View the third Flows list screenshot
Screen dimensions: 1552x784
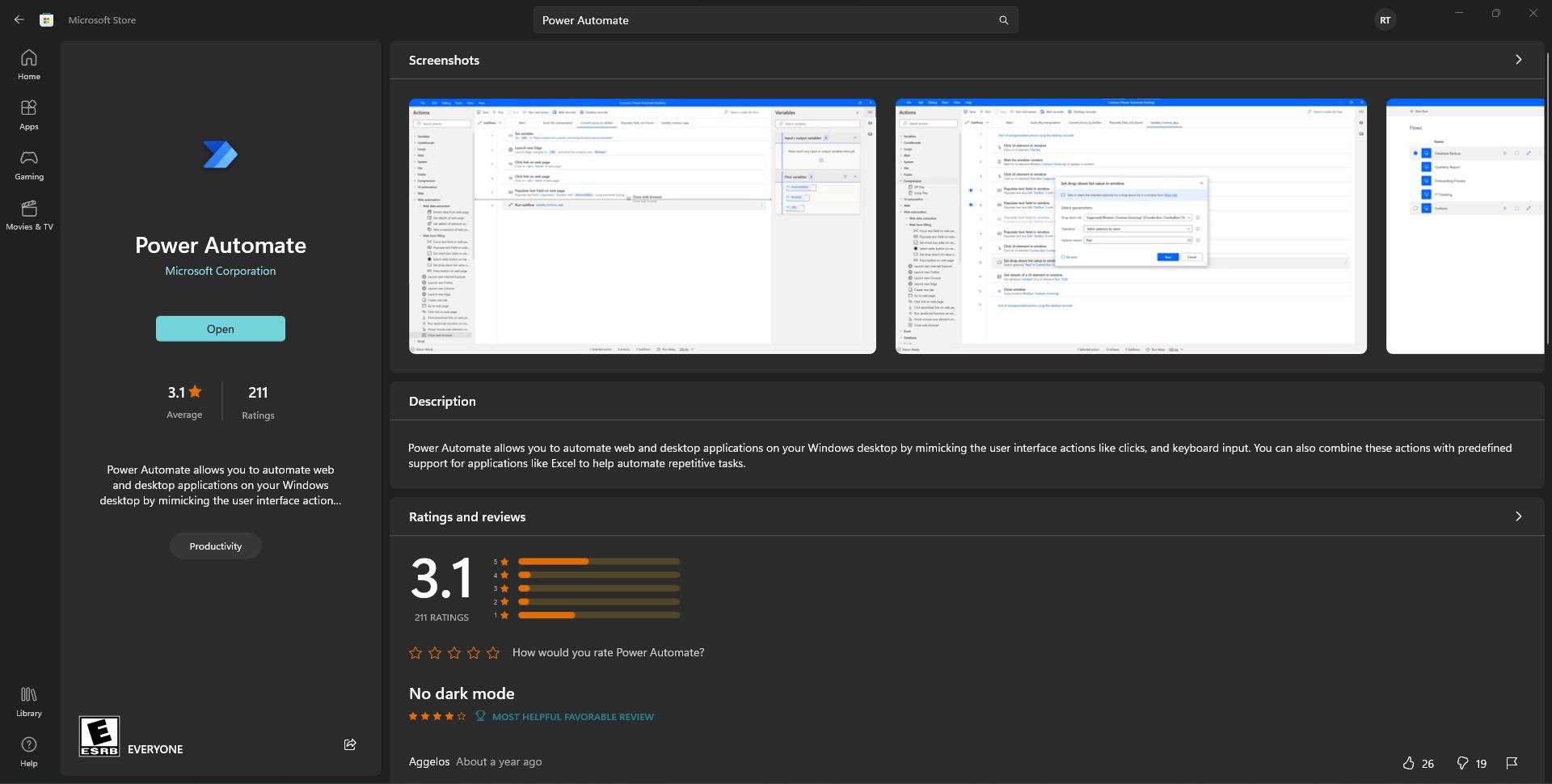(1465, 226)
